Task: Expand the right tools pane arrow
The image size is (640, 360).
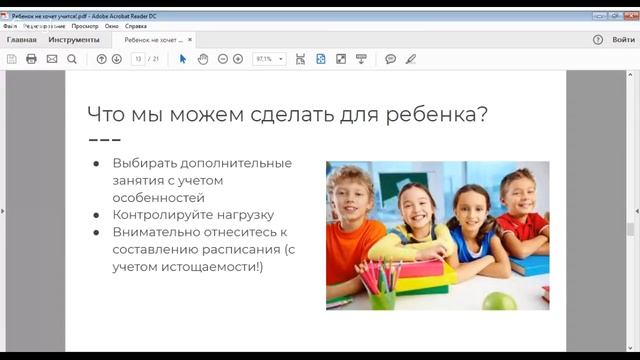Action: pos(637,211)
